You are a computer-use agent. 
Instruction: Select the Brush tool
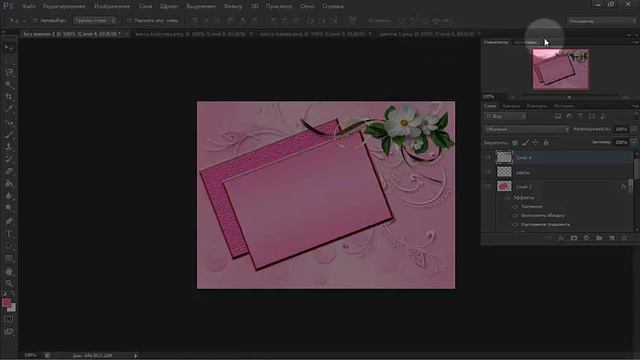coord(9,134)
